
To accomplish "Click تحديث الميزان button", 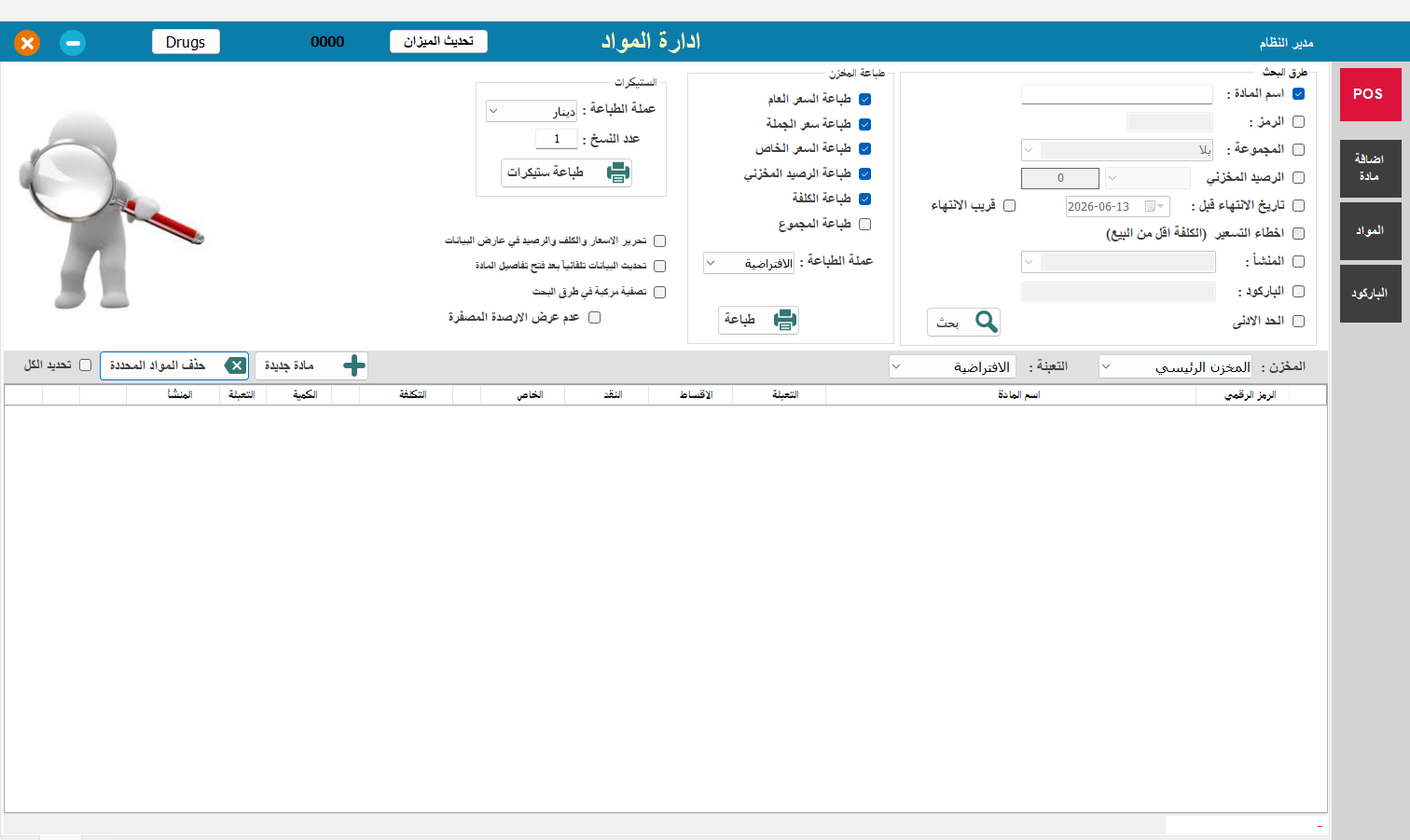I will click(438, 41).
